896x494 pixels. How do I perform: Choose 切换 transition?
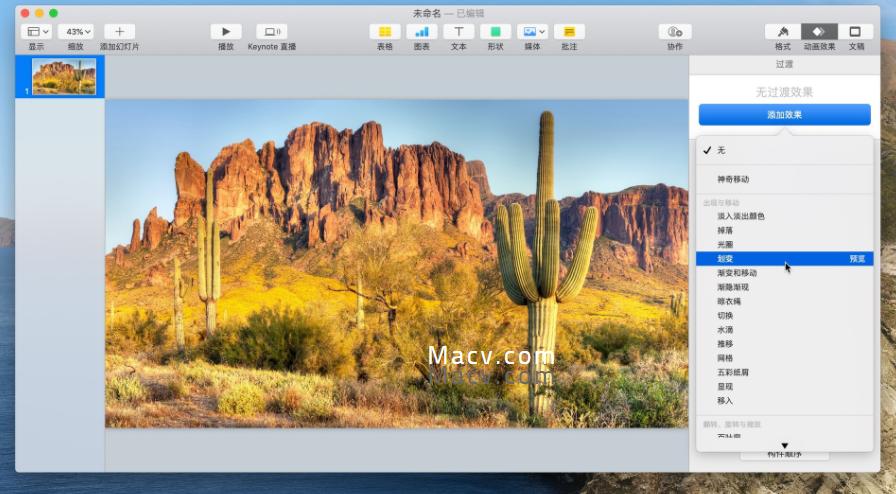(x=785, y=316)
